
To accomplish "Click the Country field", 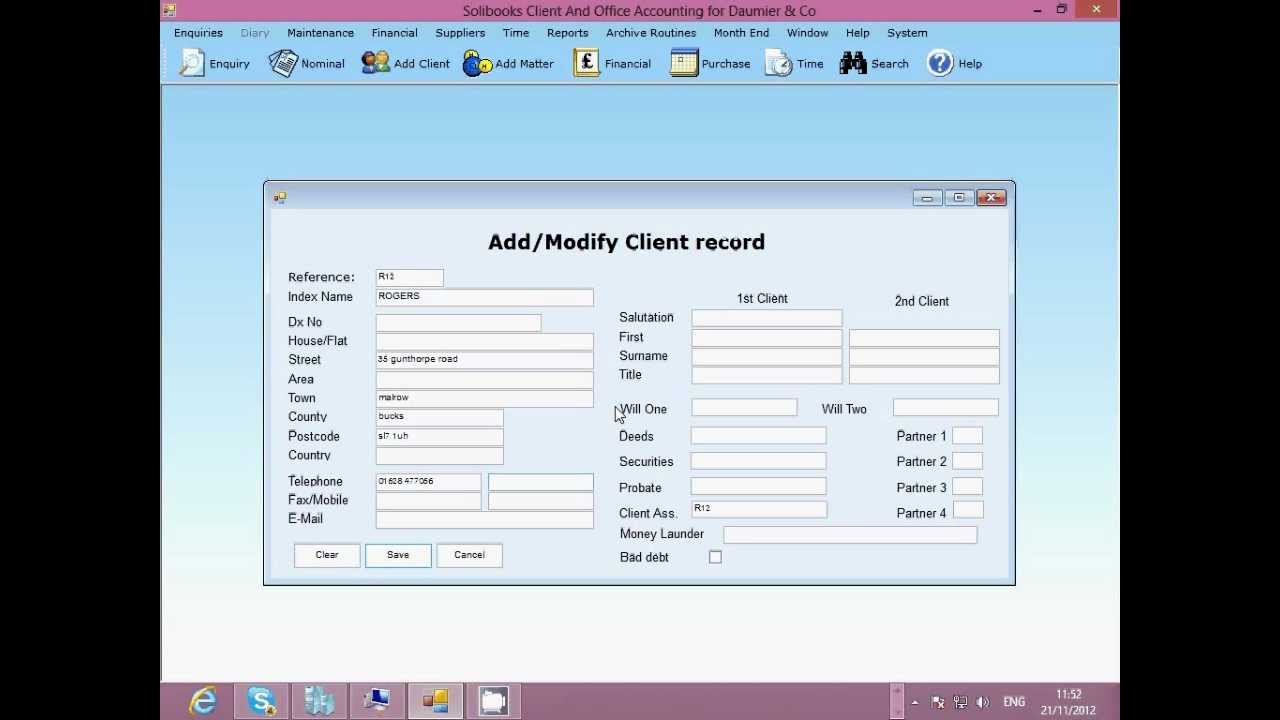I will coord(440,455).
